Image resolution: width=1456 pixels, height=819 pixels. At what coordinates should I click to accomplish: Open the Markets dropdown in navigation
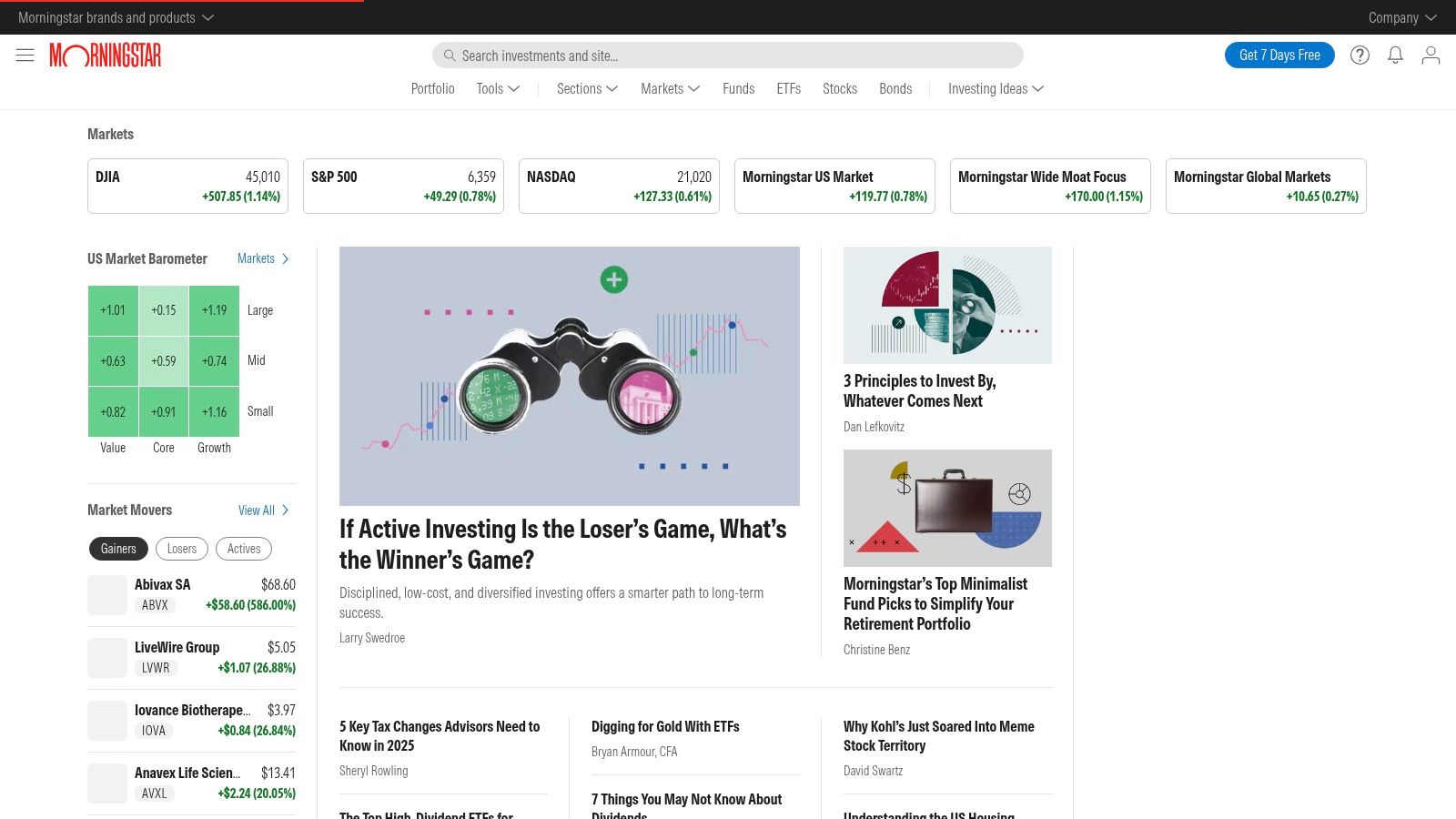pyautogui.click(x=670, y=88)
